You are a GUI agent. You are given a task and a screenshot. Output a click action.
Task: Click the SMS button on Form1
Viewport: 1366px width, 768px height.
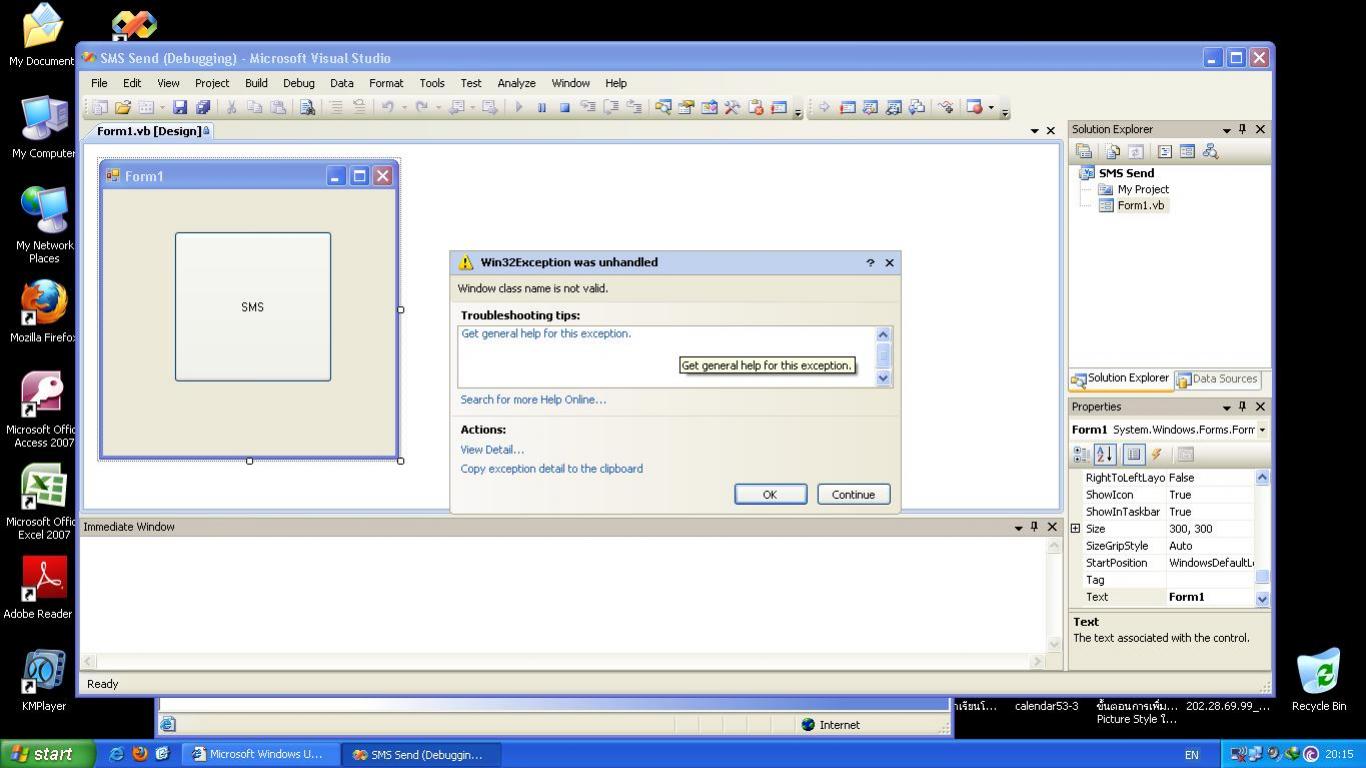click(252, 307)
